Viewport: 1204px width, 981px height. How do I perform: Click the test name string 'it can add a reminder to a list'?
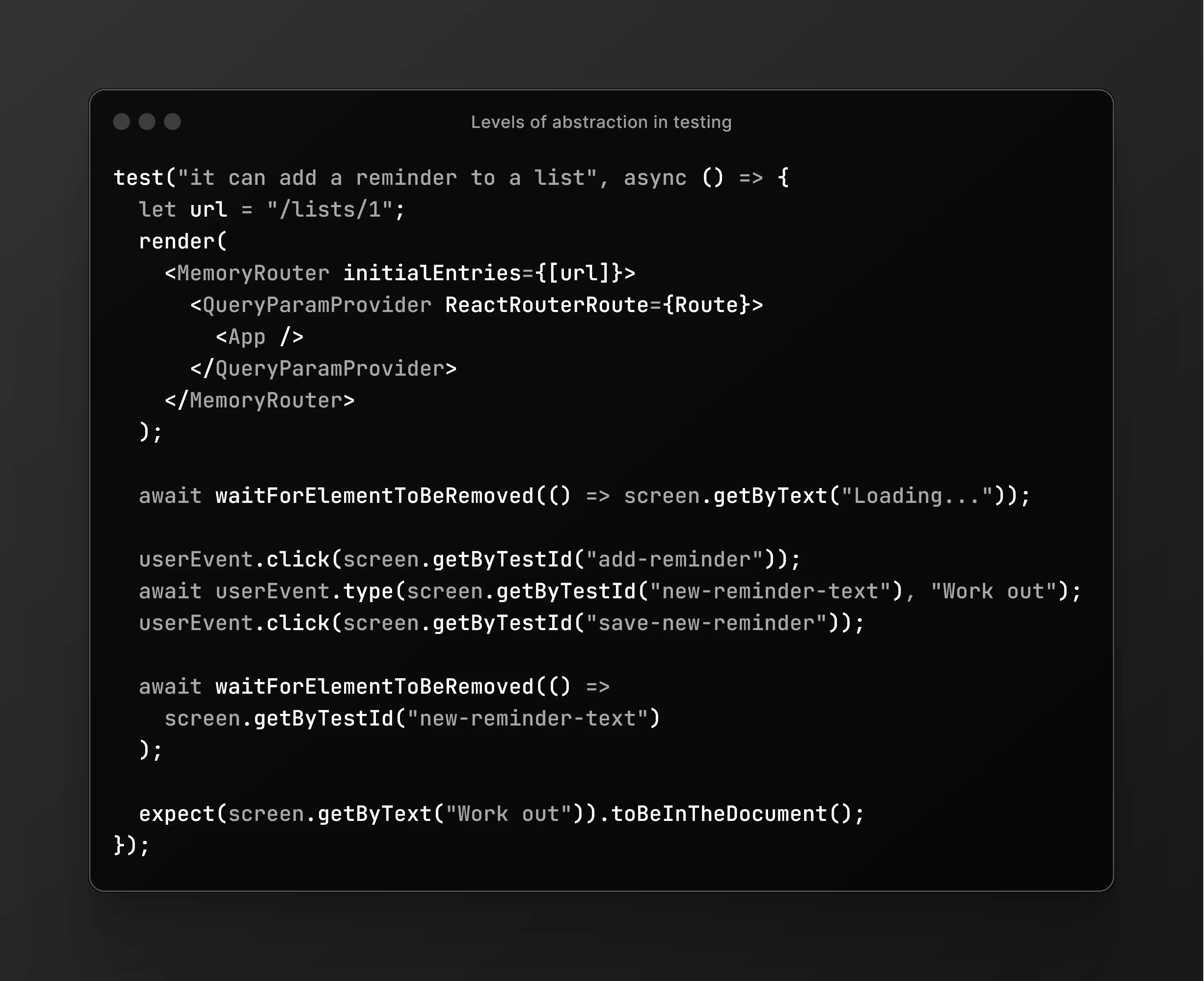(387, 178)
